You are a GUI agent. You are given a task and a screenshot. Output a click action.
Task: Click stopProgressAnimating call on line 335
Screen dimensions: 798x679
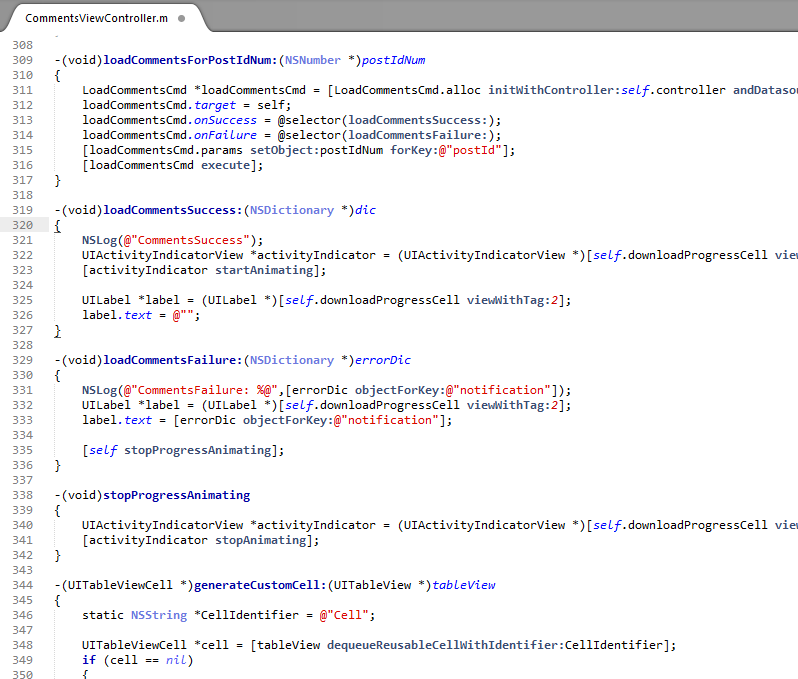197,450
